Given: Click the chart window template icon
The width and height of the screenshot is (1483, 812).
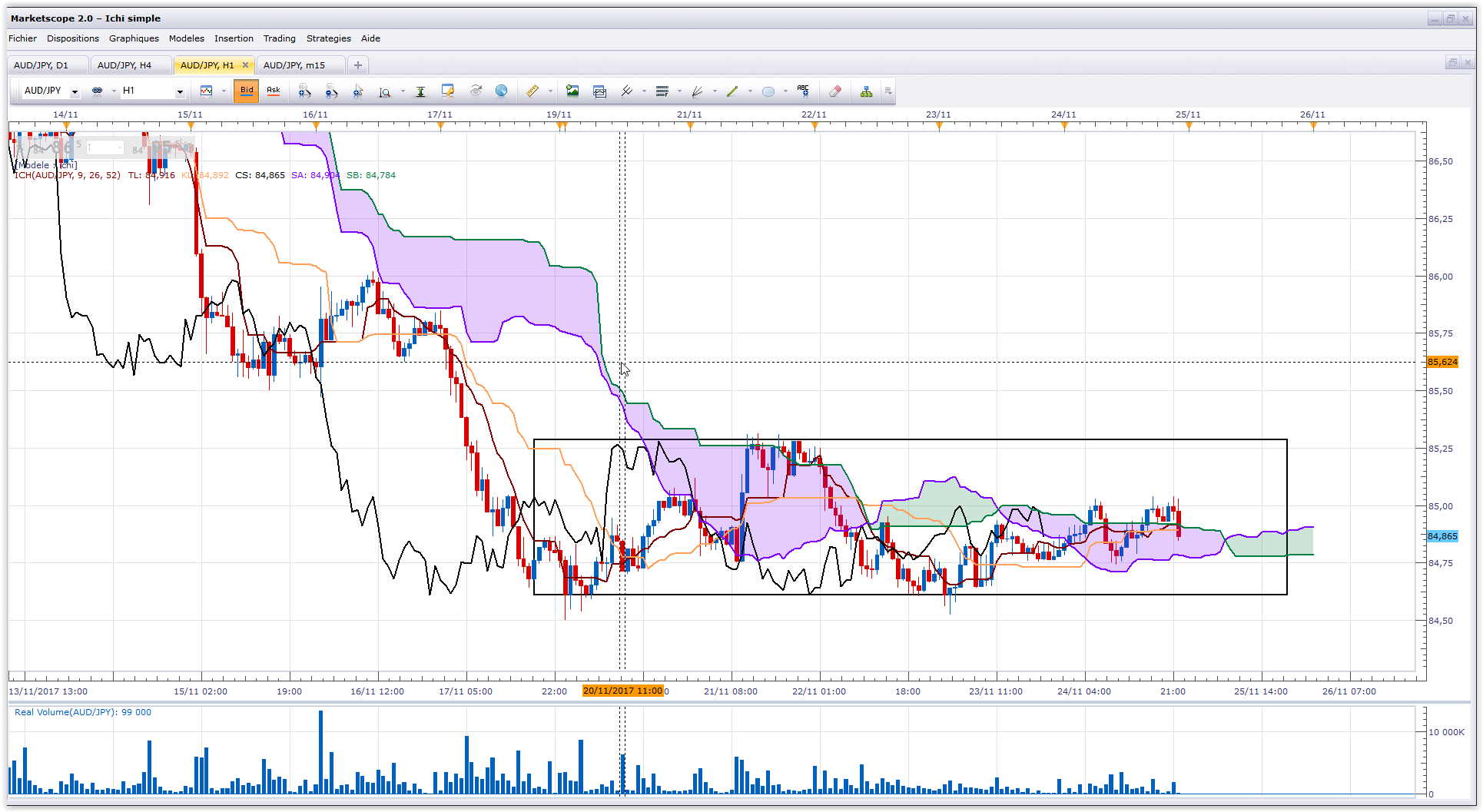Looking at the screenshot, I should click(600, 91).
